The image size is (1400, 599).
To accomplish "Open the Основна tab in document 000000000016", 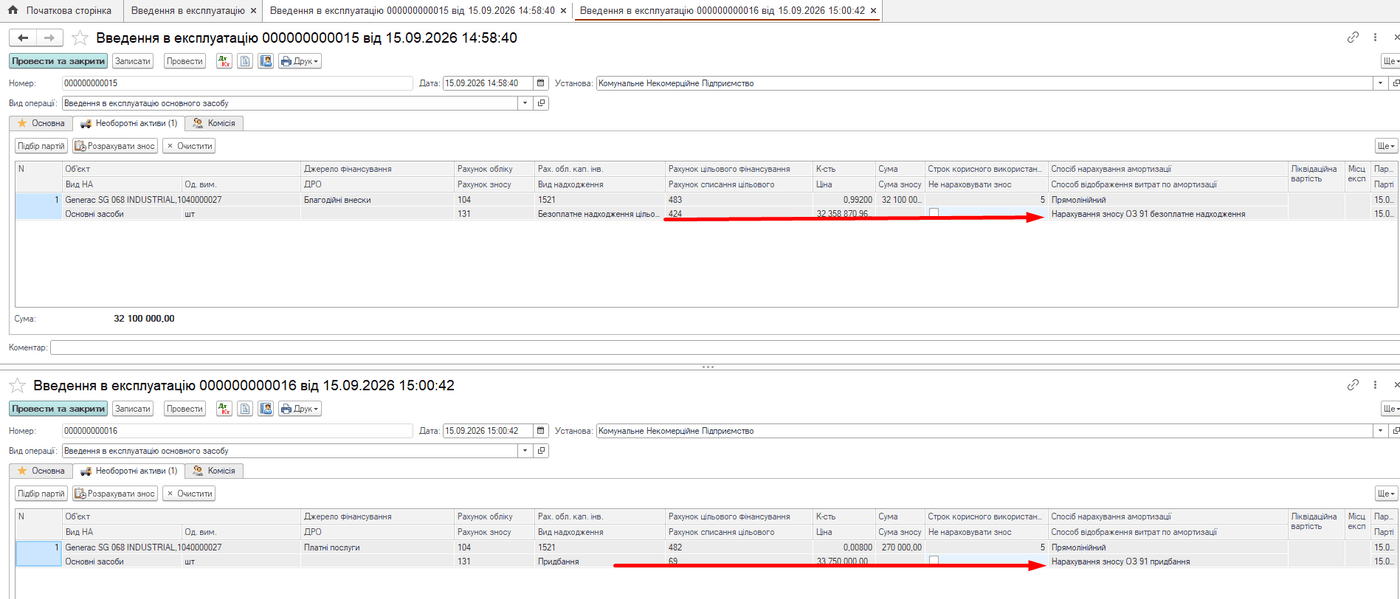I will point(41,471).
